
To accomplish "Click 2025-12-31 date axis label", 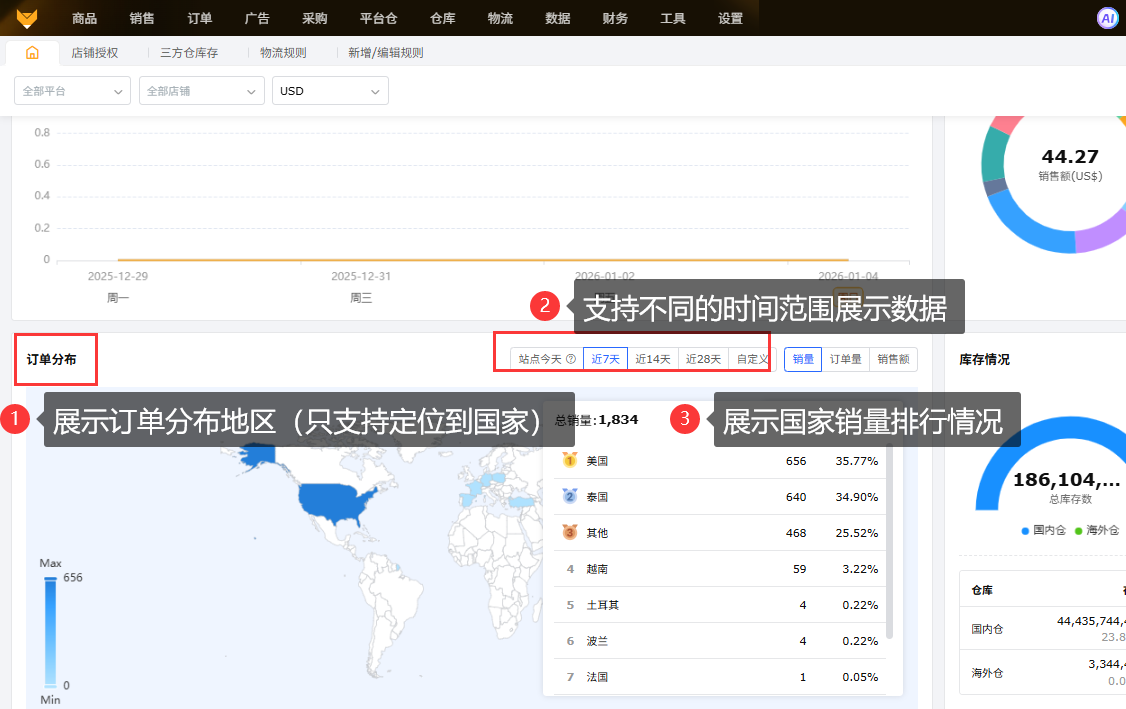I will pos(361,276).
